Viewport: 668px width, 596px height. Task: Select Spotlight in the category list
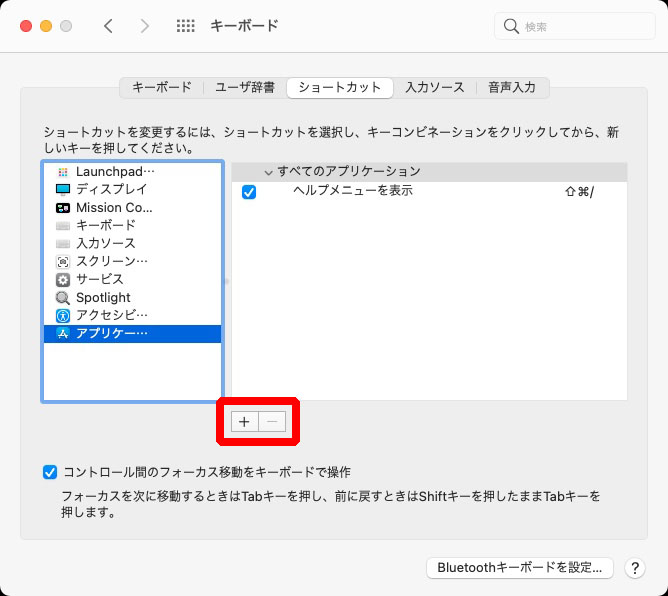point(132,297)
